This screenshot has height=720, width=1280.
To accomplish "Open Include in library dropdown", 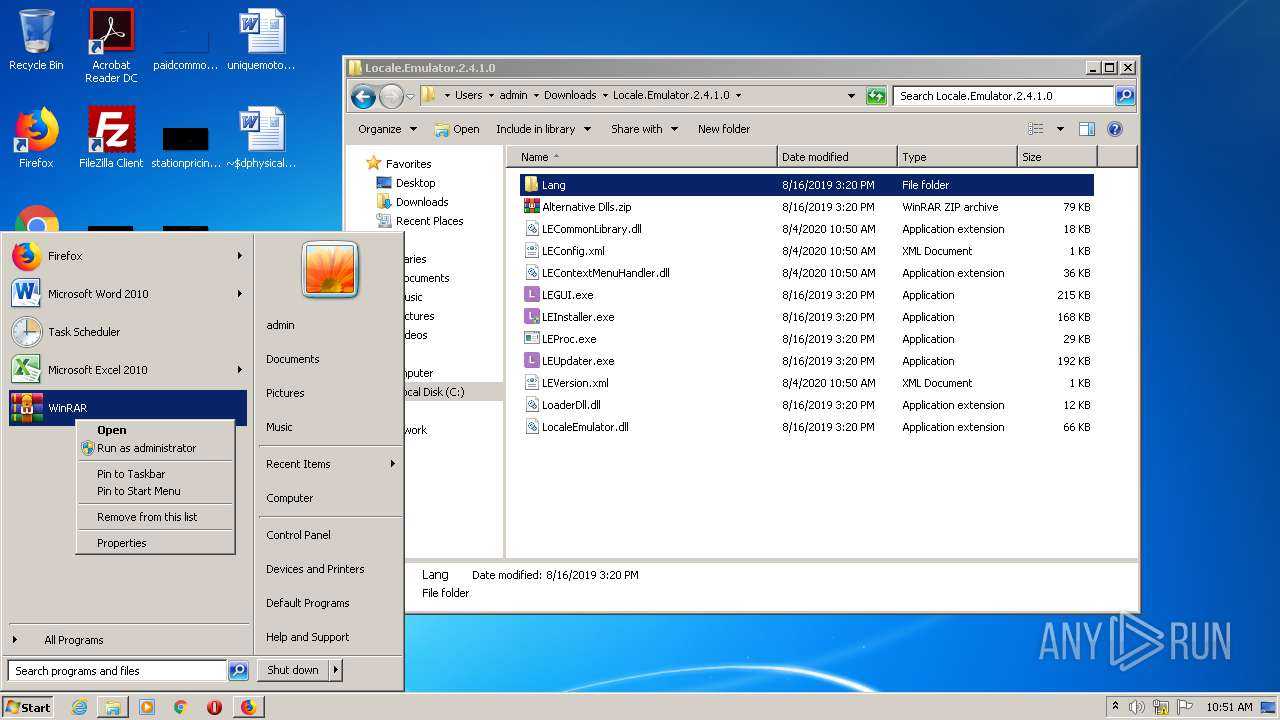I will (x=543, y=129).
